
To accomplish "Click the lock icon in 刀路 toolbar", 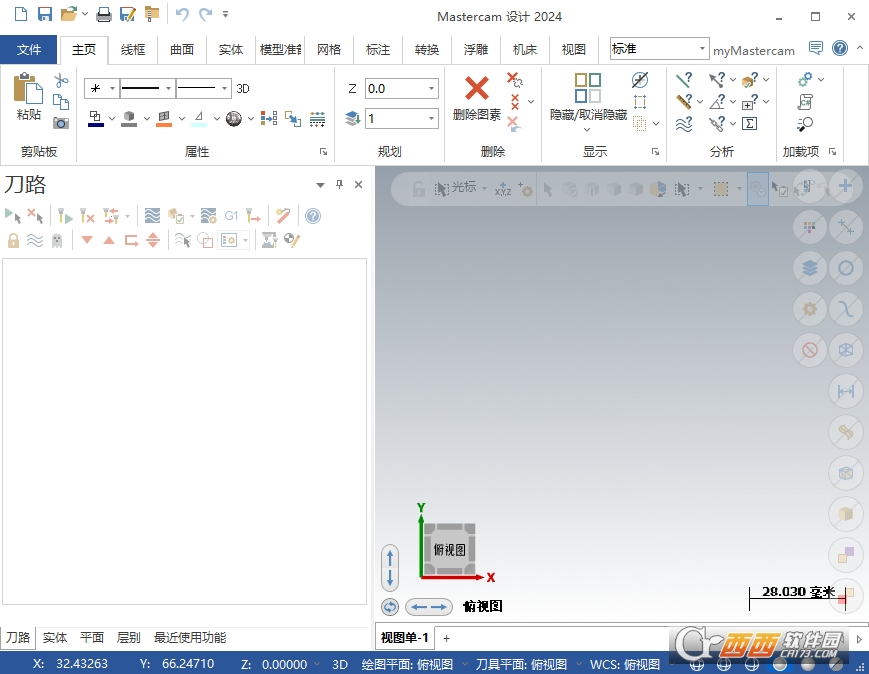I will click(x=13, y=240).
